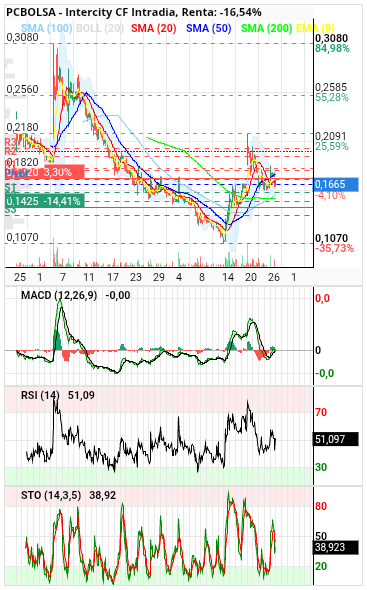Click the S1 support label

click(10, 187)
